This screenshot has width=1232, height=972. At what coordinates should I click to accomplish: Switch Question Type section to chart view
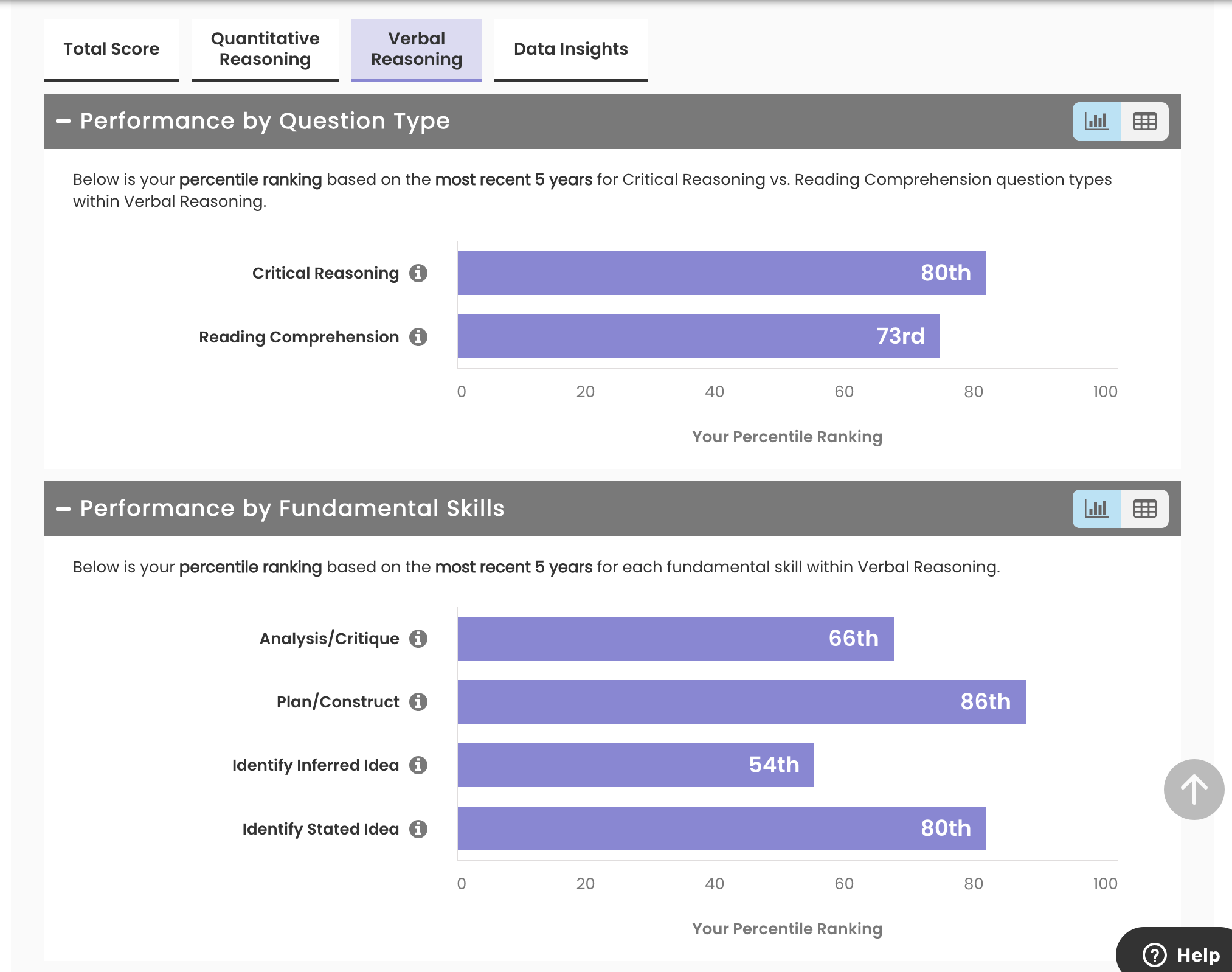1096,122
